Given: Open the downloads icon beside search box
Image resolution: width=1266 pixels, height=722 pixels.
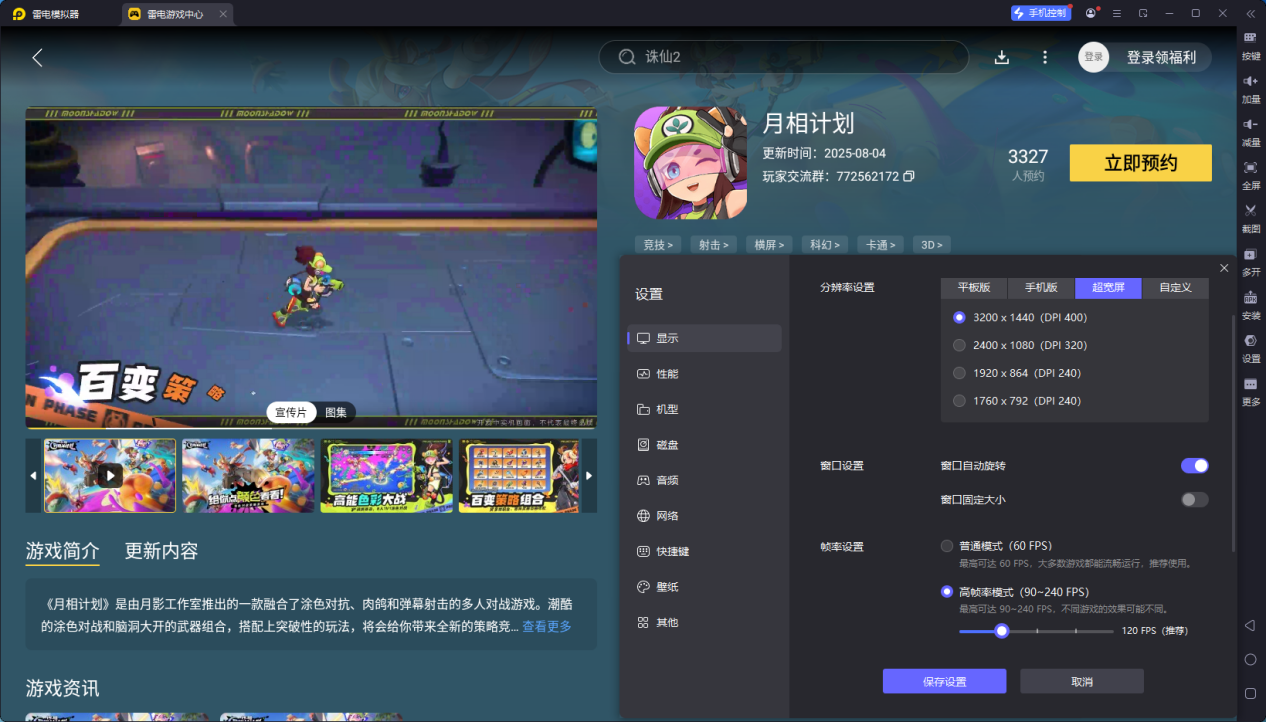Looking at the screenshot, I should click(x=1002, y=57).
